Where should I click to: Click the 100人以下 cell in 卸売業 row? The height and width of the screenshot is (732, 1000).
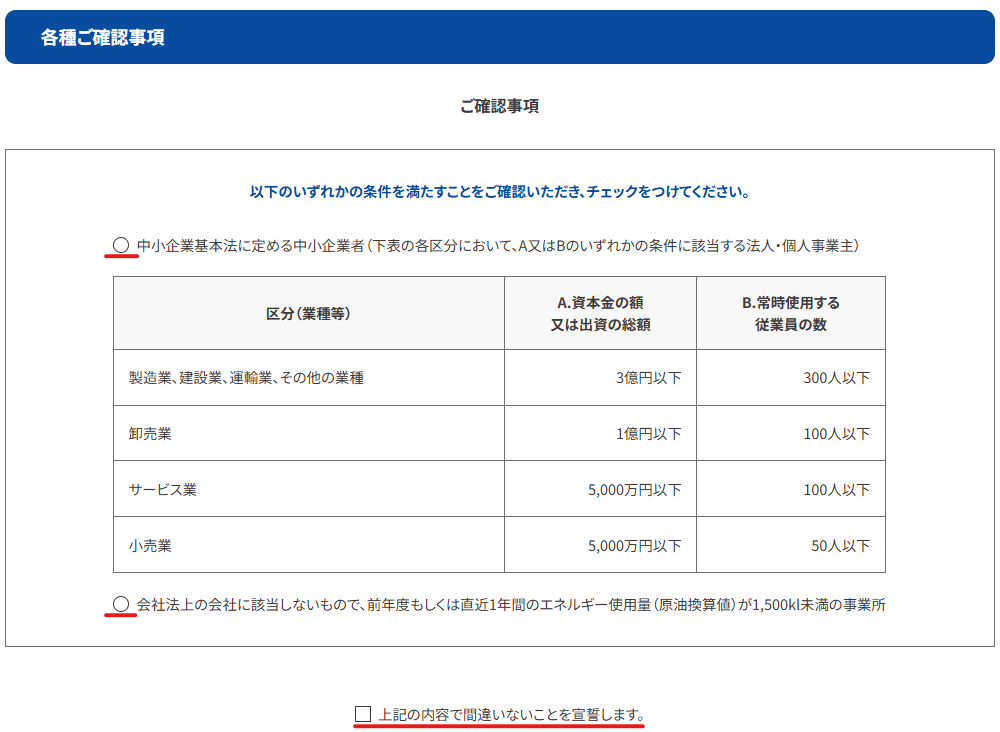tap(791, 434)
